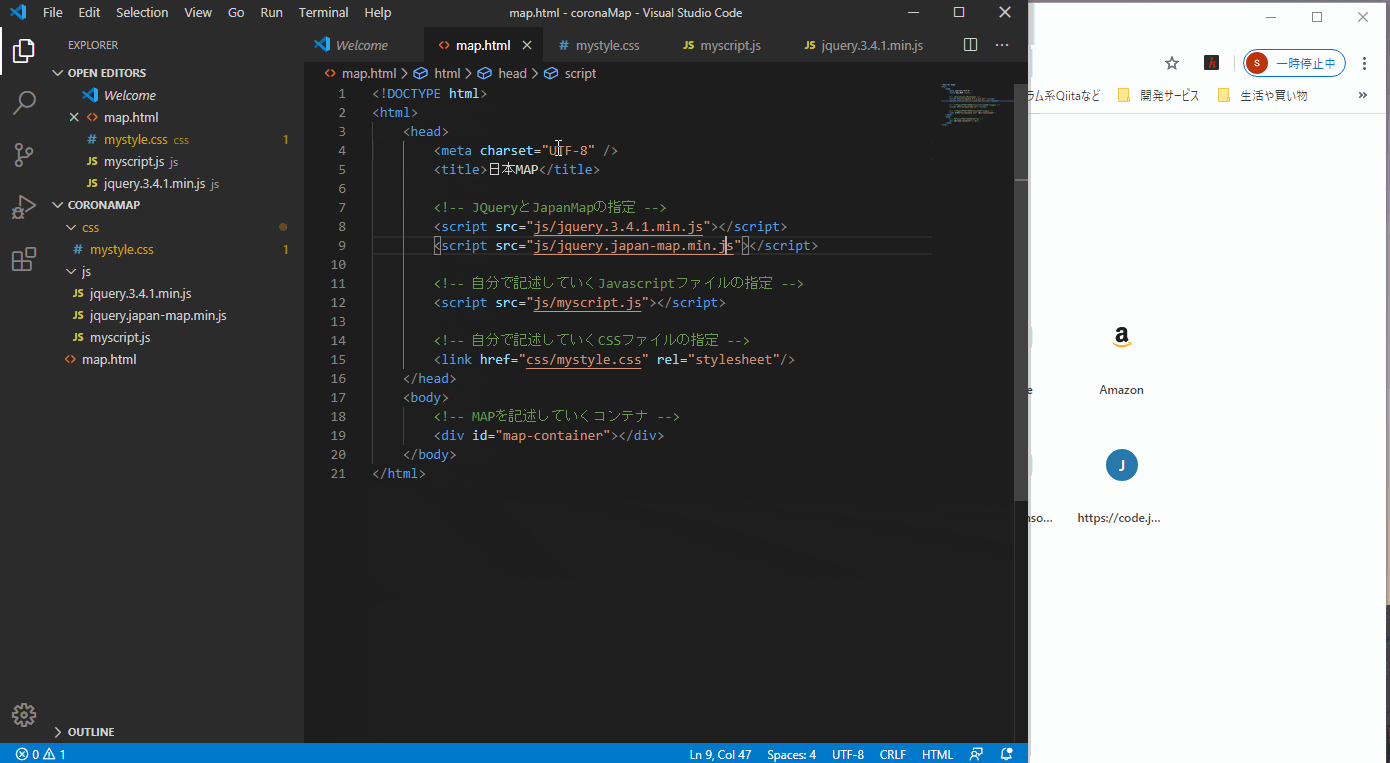The image size is (1390, 763).
Task: Click the Tweet feedback icon in status bar
Action: [975, 754]
